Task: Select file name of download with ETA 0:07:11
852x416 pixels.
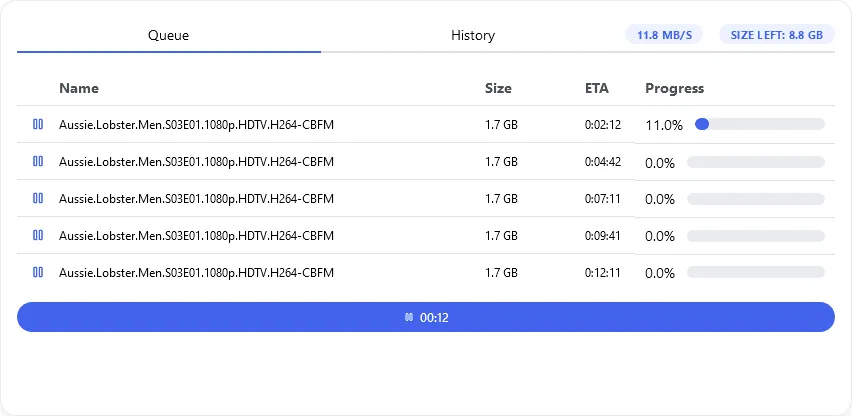Action: pos(196,199)
